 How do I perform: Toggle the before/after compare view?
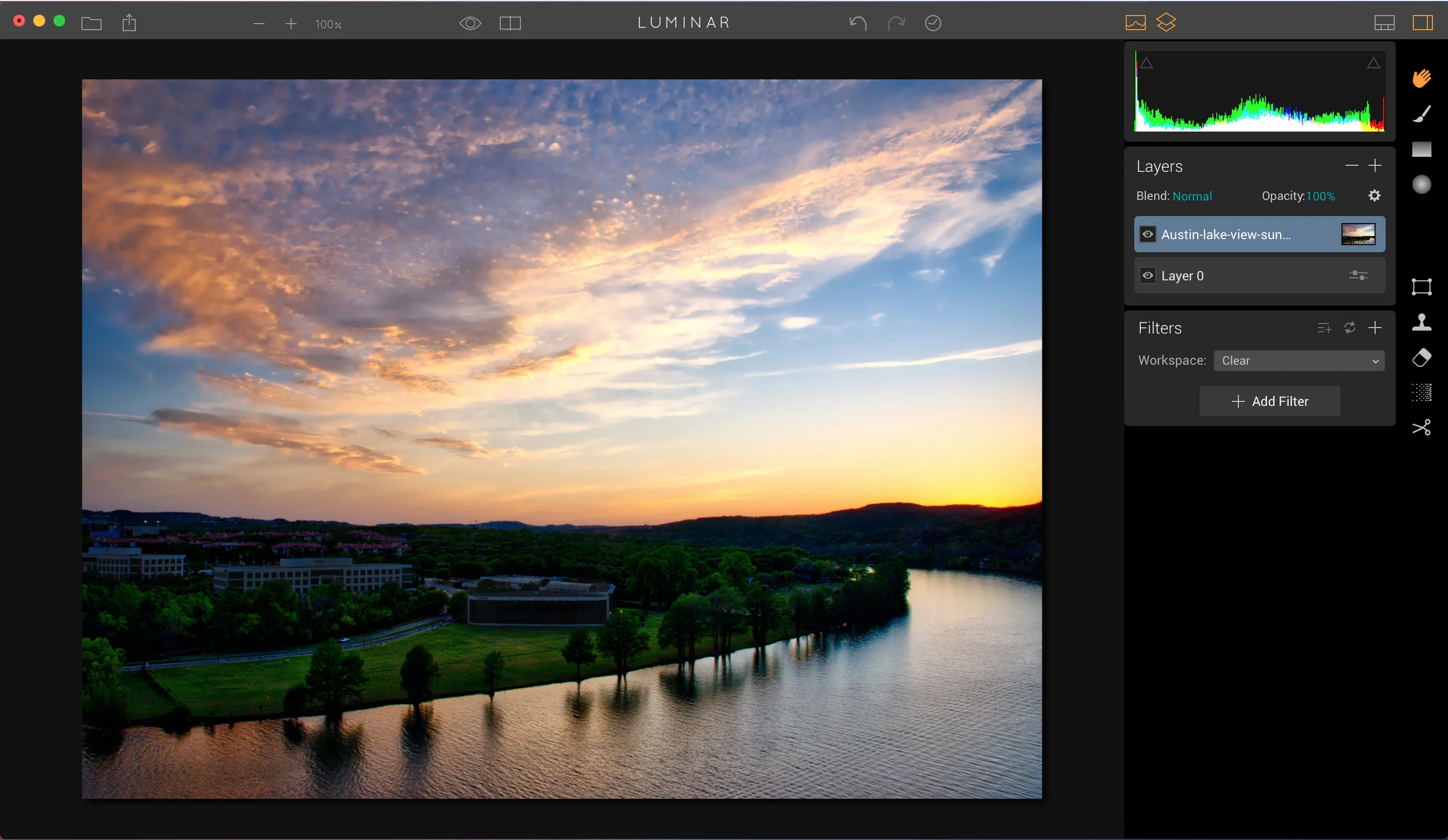click(x=510, y=23)
